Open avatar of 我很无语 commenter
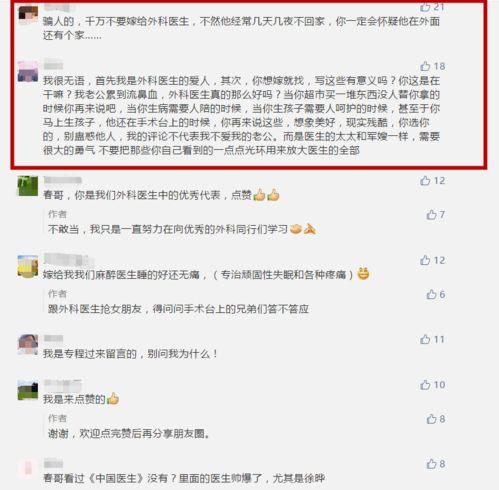The height and width of the screenshot is (490, 499). click(28, 71)
